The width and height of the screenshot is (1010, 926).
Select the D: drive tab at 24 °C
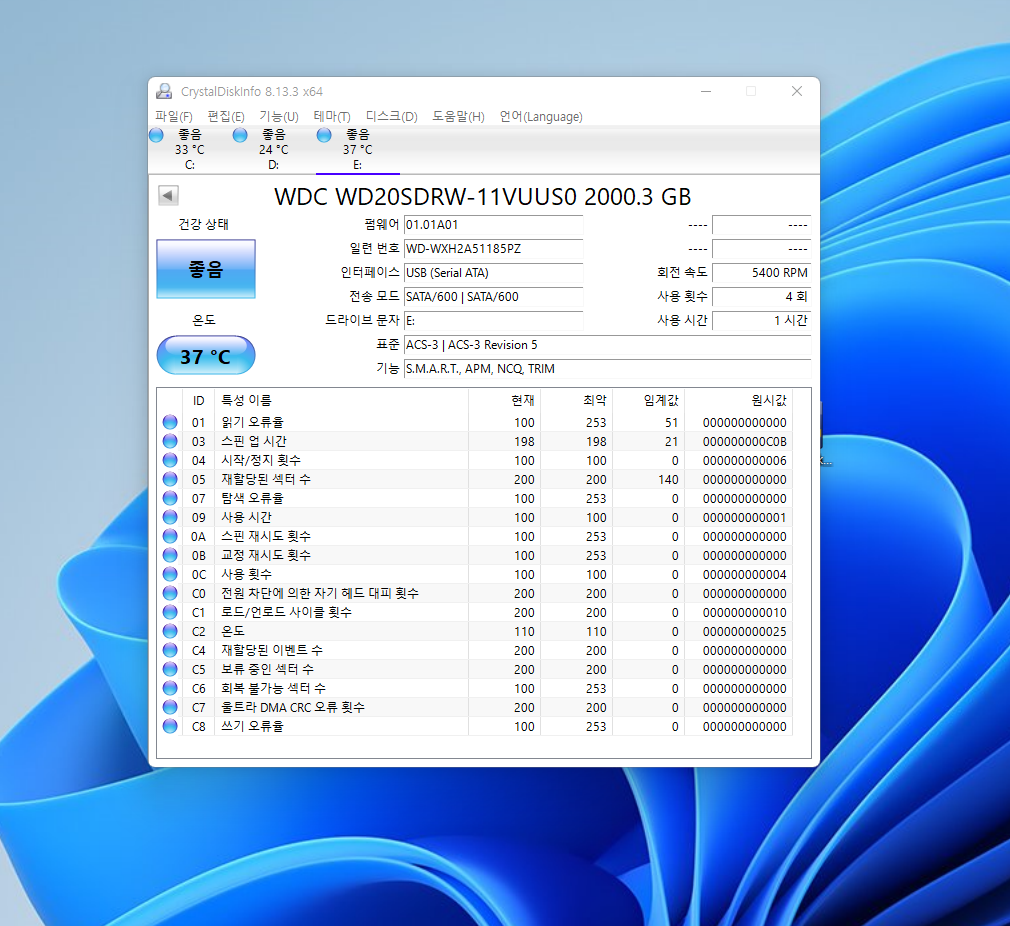coord(273,149)
